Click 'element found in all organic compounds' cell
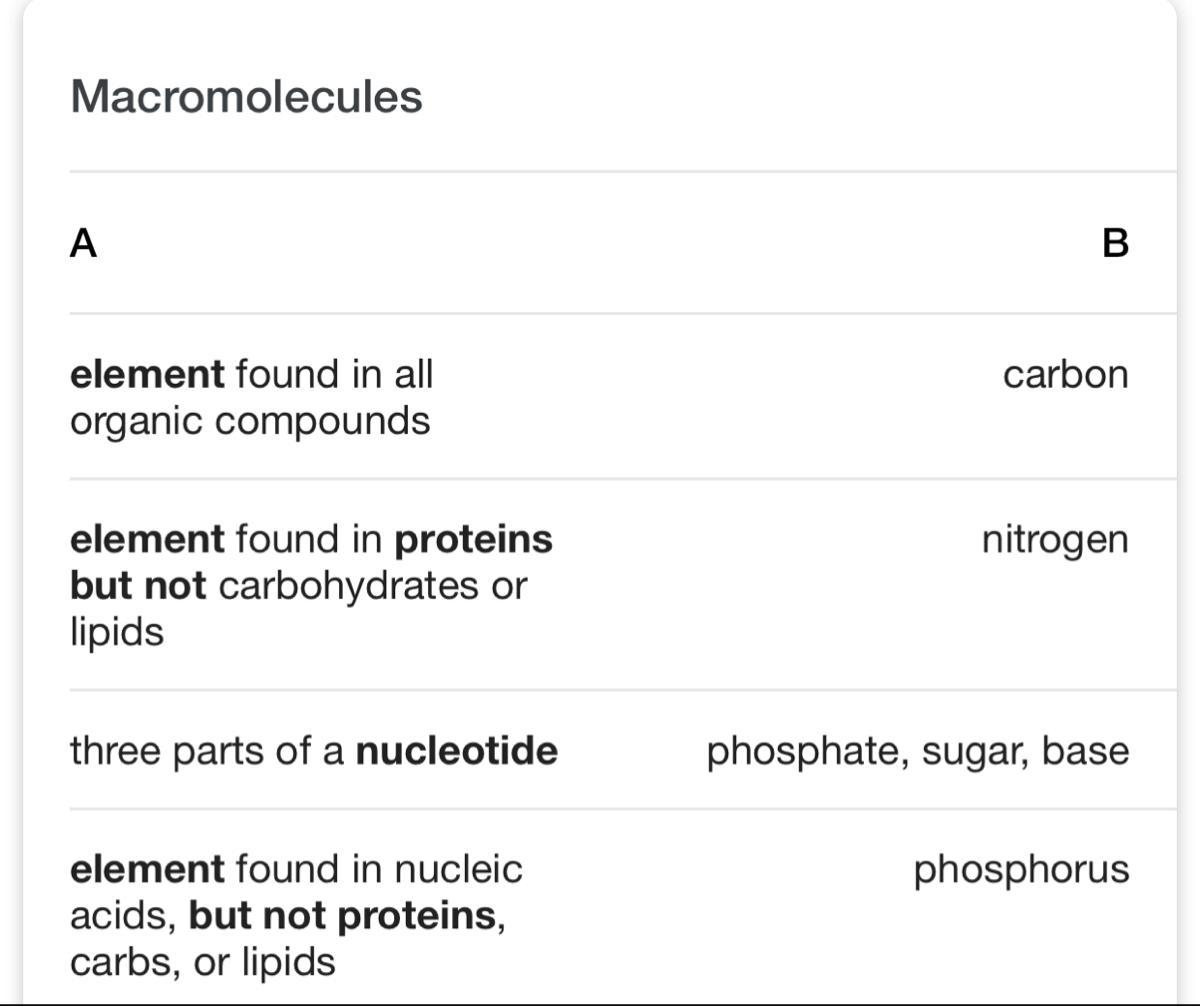Image resolution: width=1200 pixels, height=1006 pixels. (251, 397)
